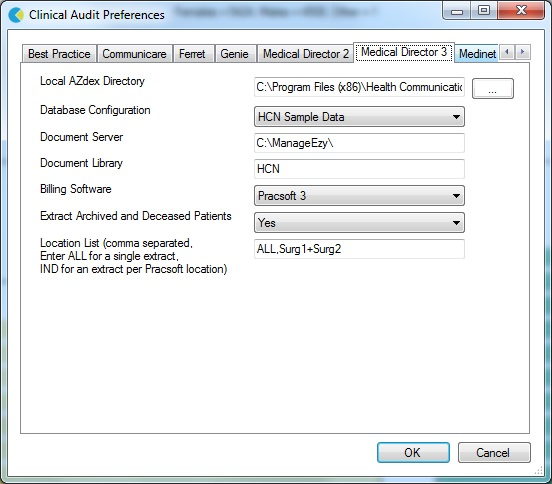
Task: Open the Database Configuration dropdown
Action: coord(359,117)
